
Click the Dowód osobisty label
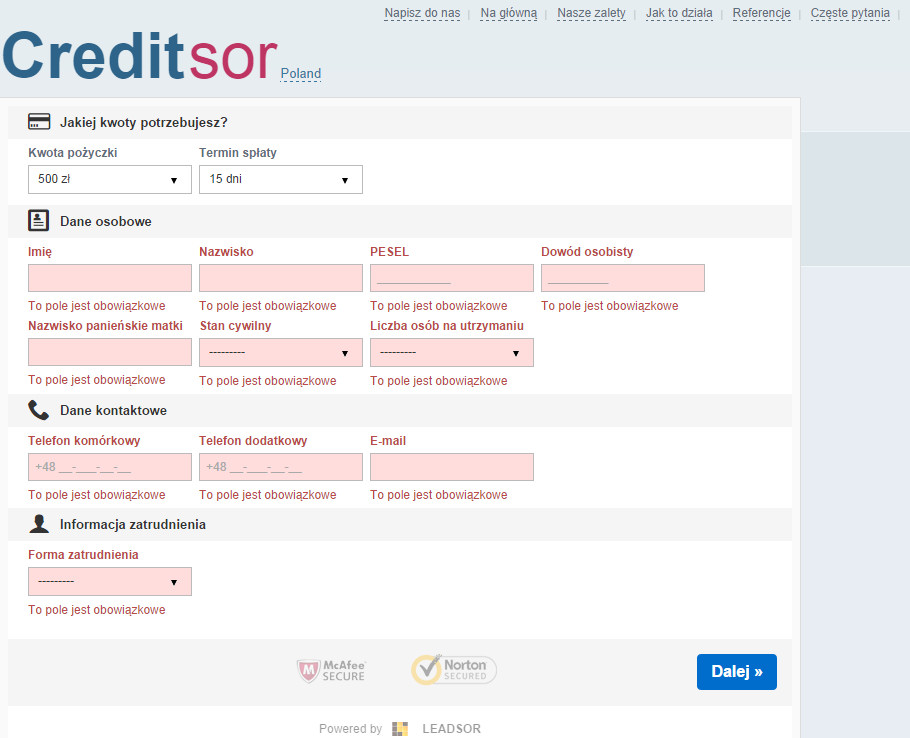tap(587, 252)
